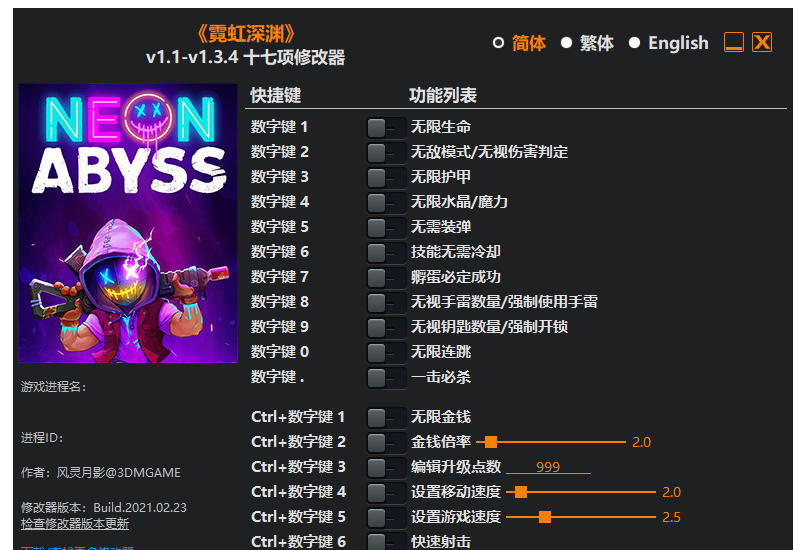
Task: Click the 金钱倍率 value 2.0
Action: [641, 442]
